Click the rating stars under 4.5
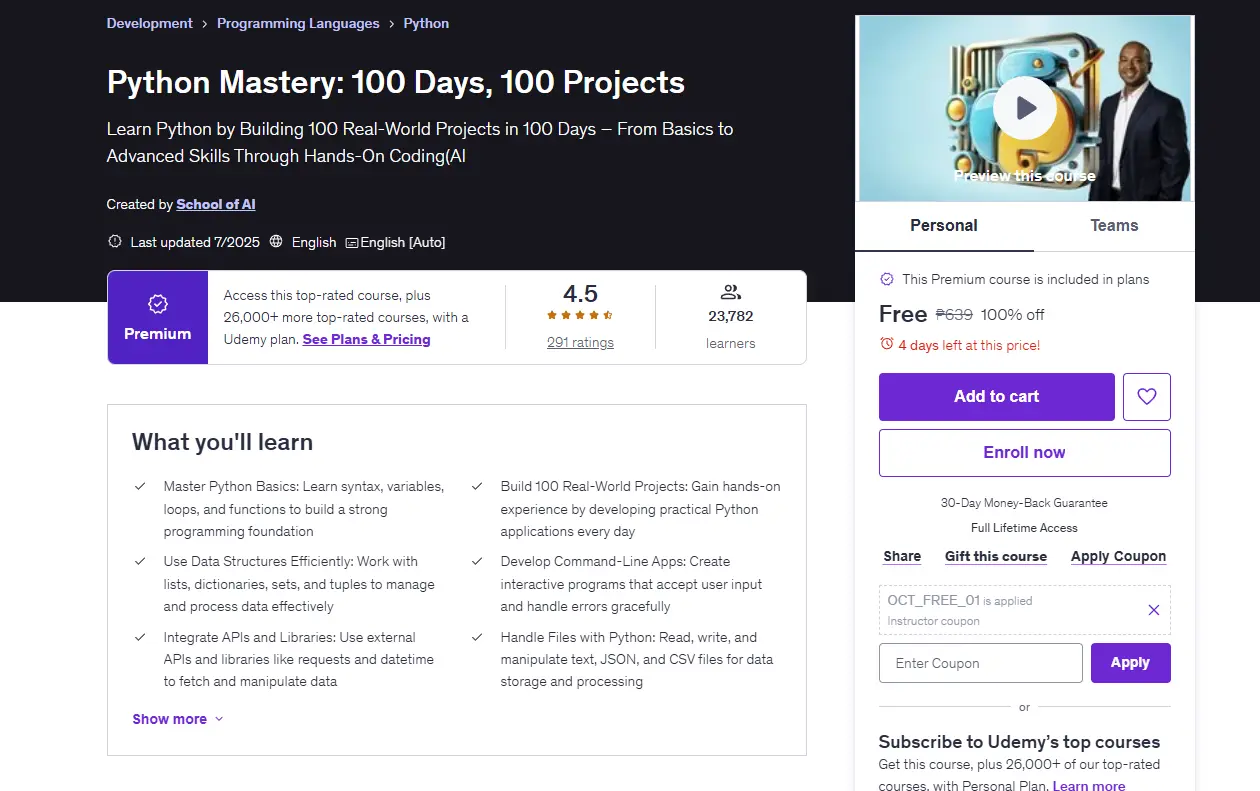The width and height of the screenshot is (1260, 791). (580, 315)
